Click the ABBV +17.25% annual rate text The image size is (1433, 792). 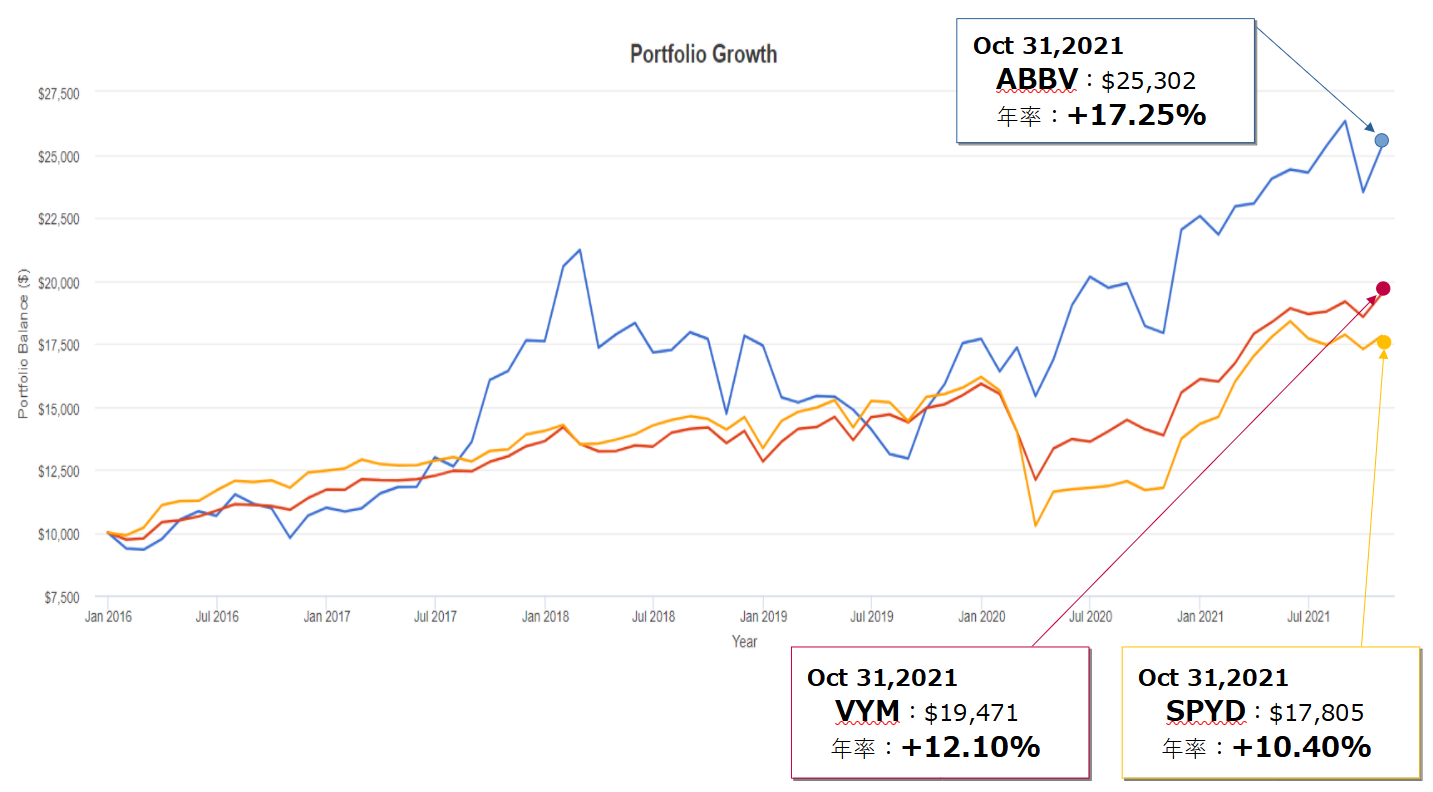pyautogui.click(x=1136, y=115)
